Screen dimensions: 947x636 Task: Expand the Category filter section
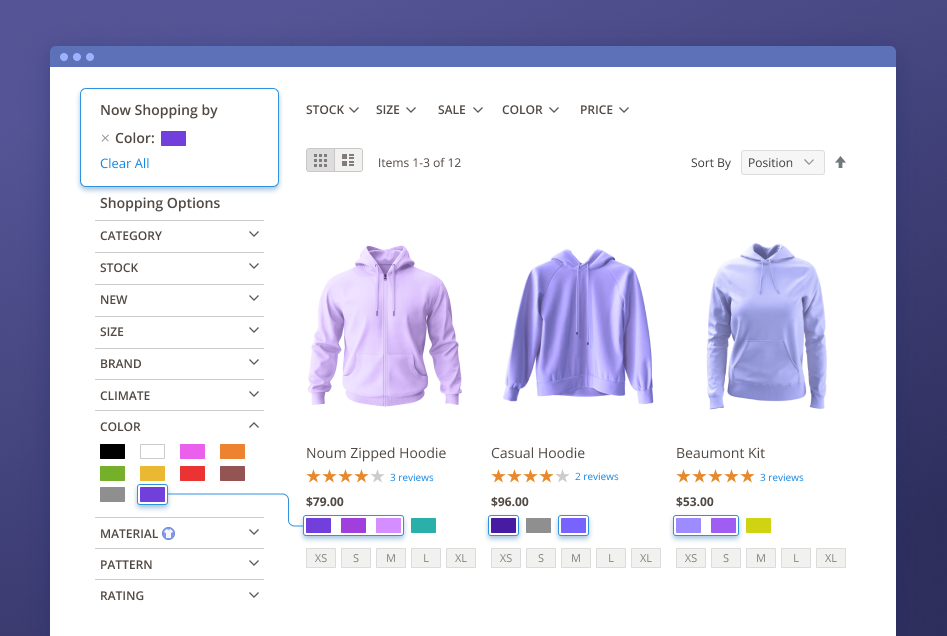click(x=180, y=236)
